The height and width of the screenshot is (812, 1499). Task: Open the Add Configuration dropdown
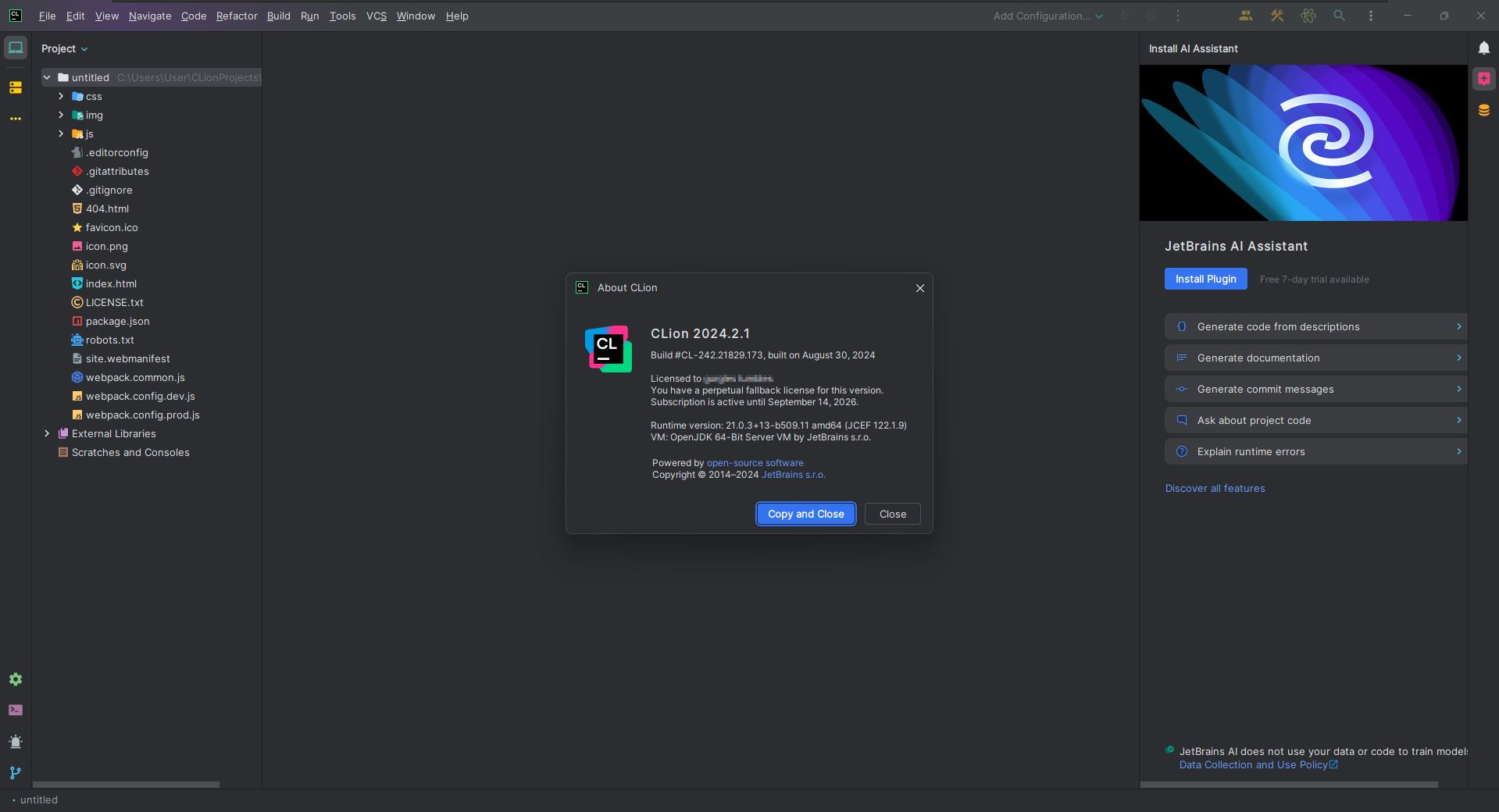[x=1048, y=16]
